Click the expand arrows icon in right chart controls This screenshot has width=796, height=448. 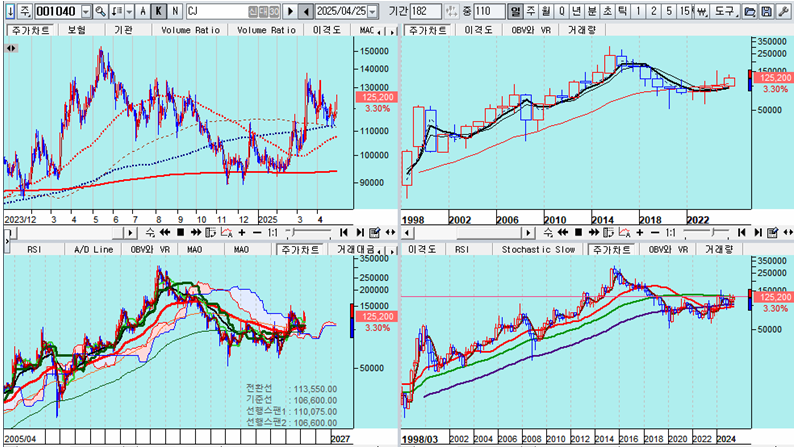[x=788, y=233]
